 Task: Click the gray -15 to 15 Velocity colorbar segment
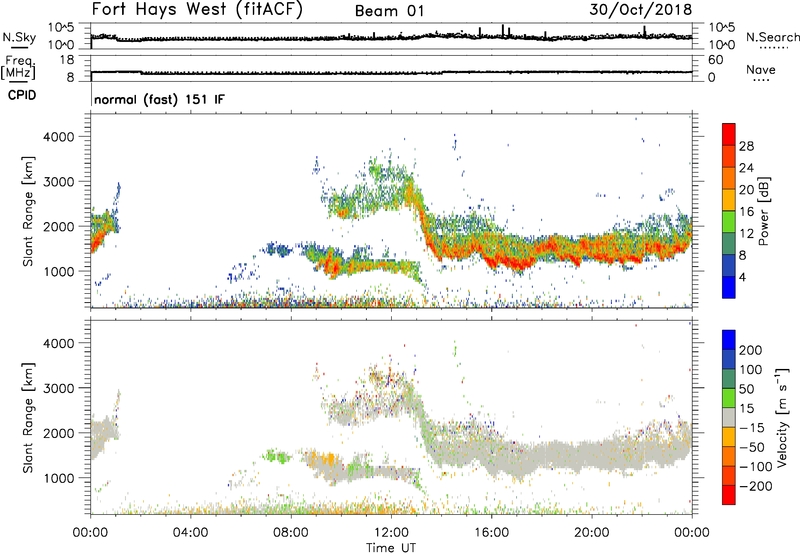click(729, 418)
